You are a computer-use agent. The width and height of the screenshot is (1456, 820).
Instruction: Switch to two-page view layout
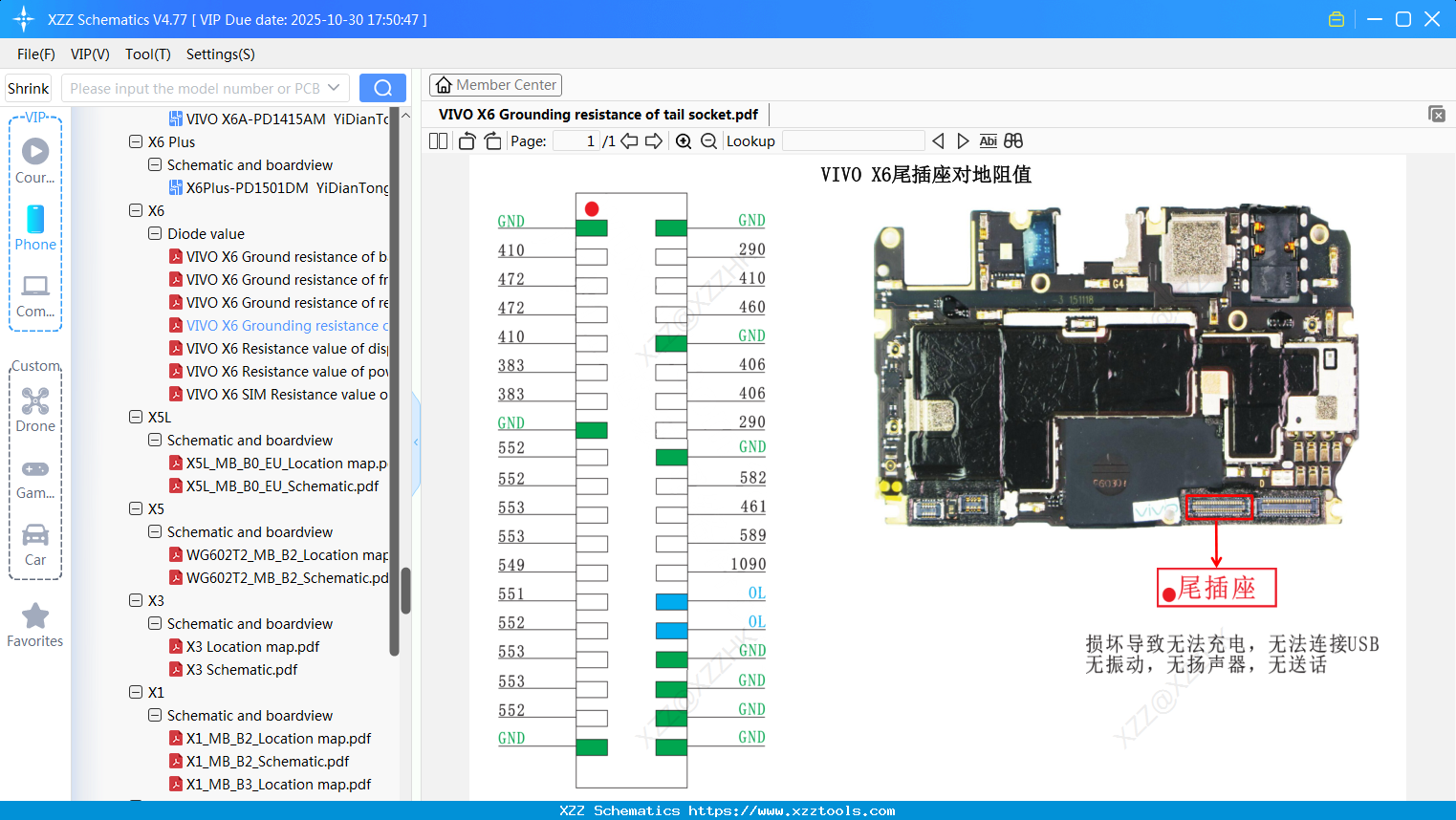437,140
